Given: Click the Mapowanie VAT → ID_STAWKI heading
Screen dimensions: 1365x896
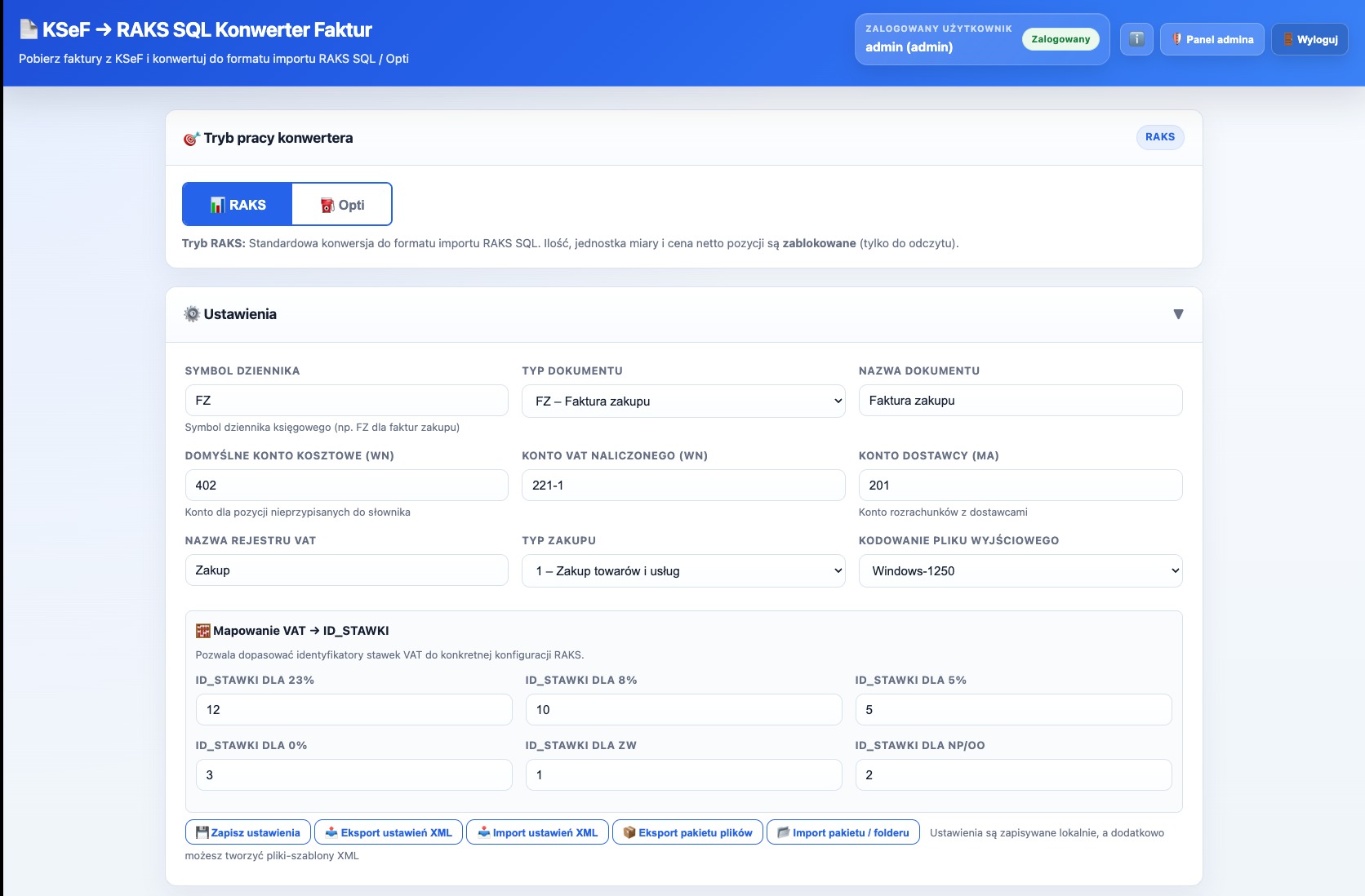Looking at the screenshot, I should pyautogui.click(x=301, y=631).
